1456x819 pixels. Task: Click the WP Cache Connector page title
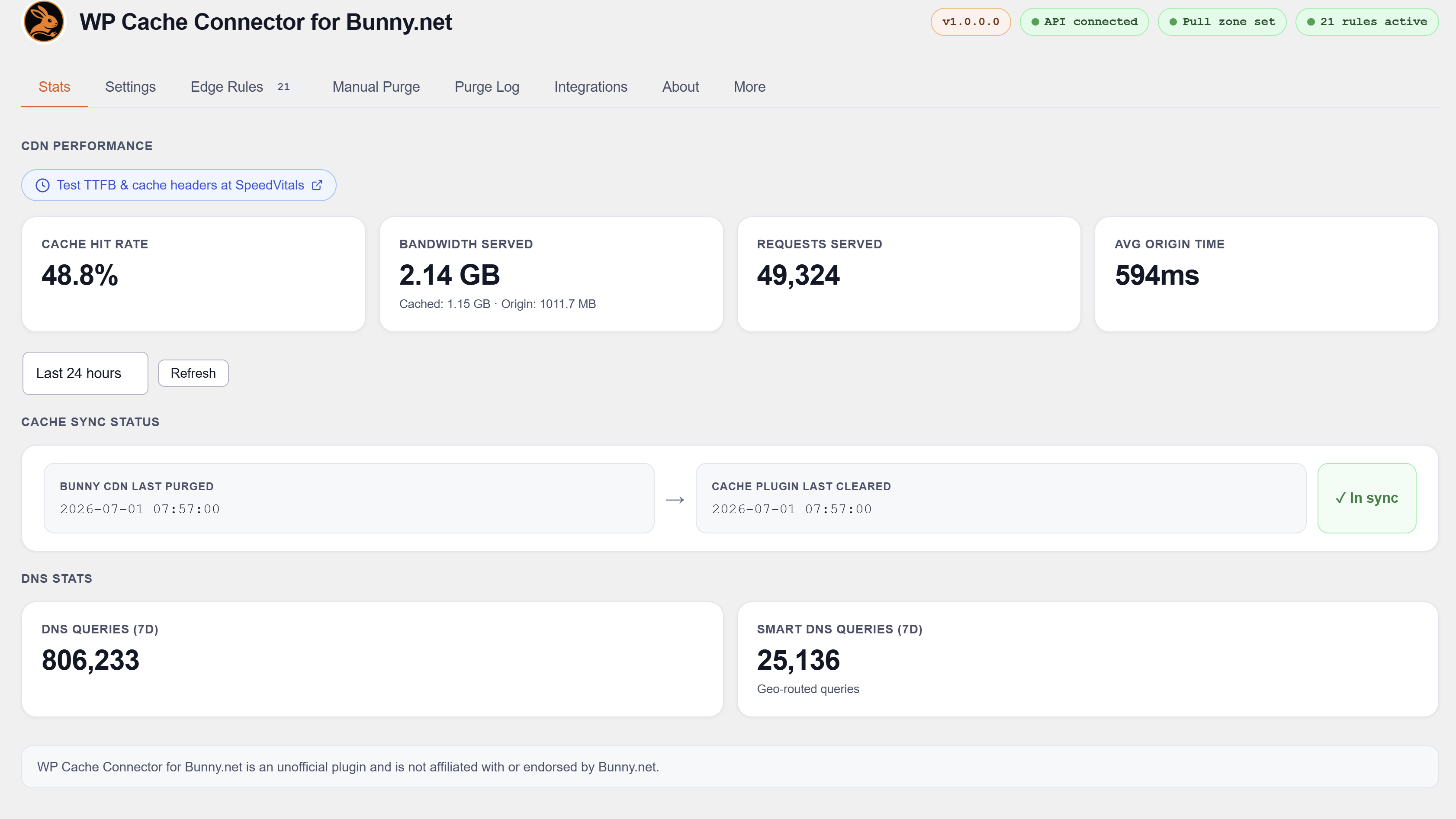tap(266, 22)
